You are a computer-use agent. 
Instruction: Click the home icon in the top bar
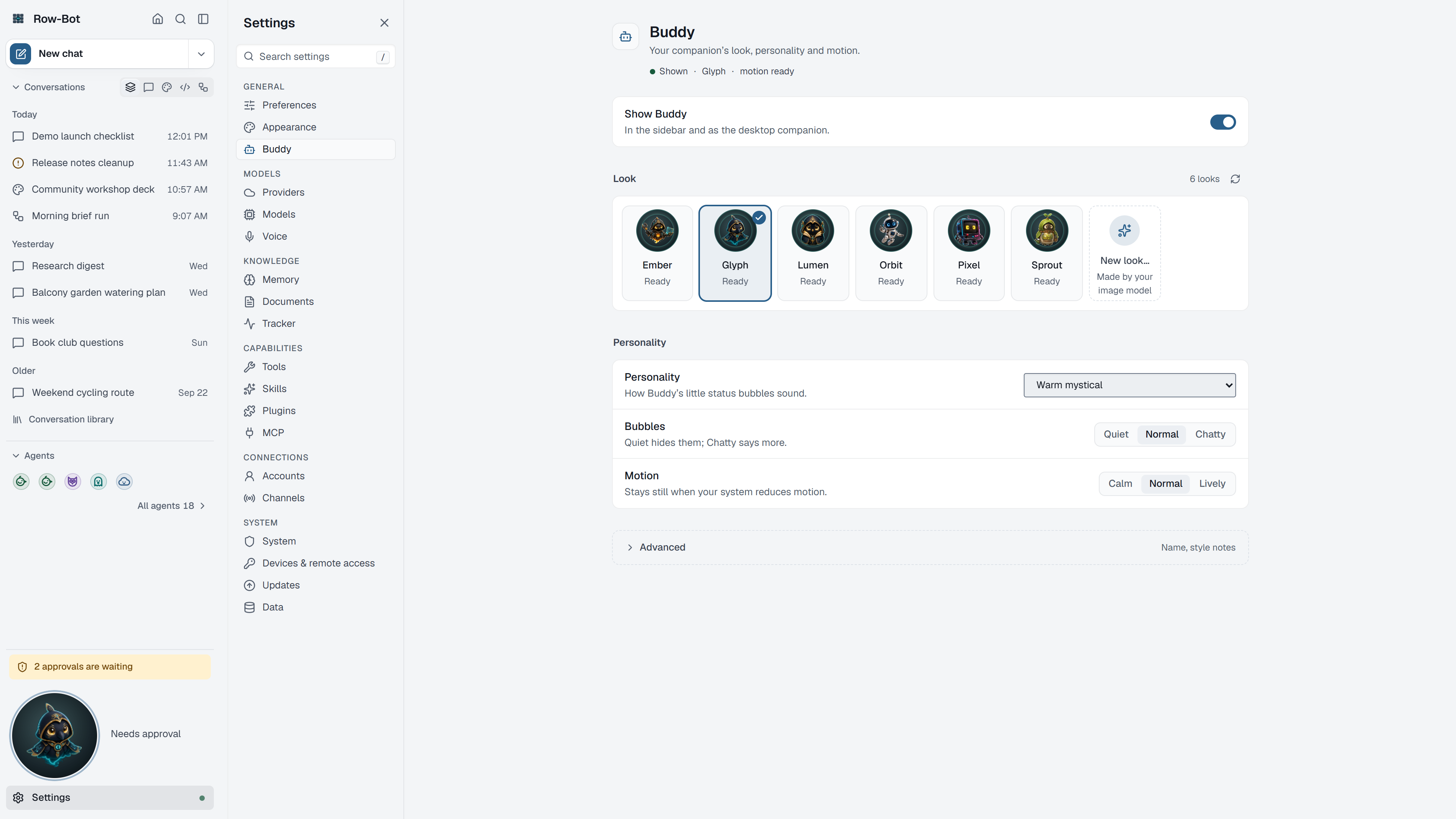point(158,19)
